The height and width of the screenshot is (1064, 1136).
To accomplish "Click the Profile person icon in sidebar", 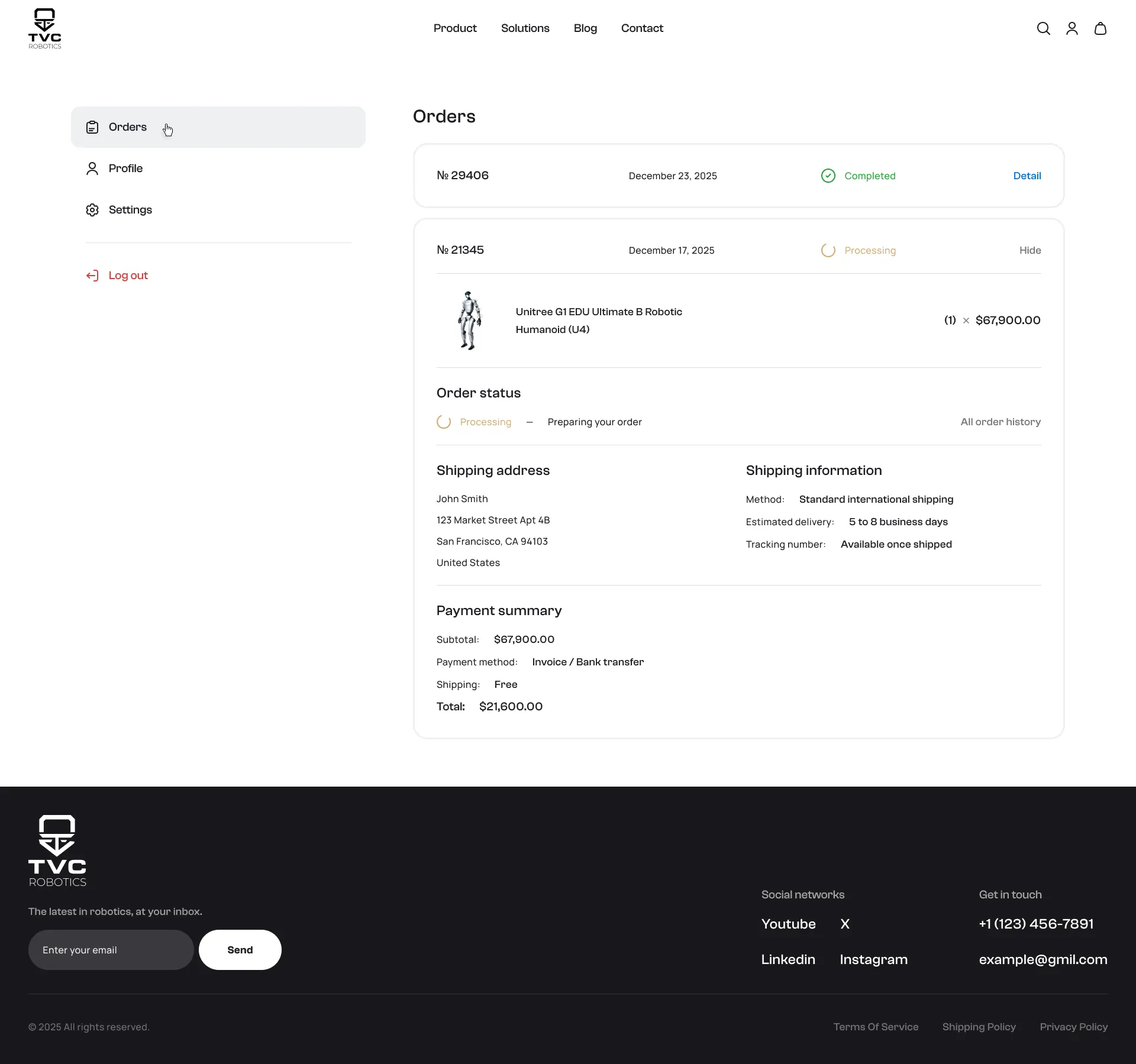I will [x=92, y=169].
